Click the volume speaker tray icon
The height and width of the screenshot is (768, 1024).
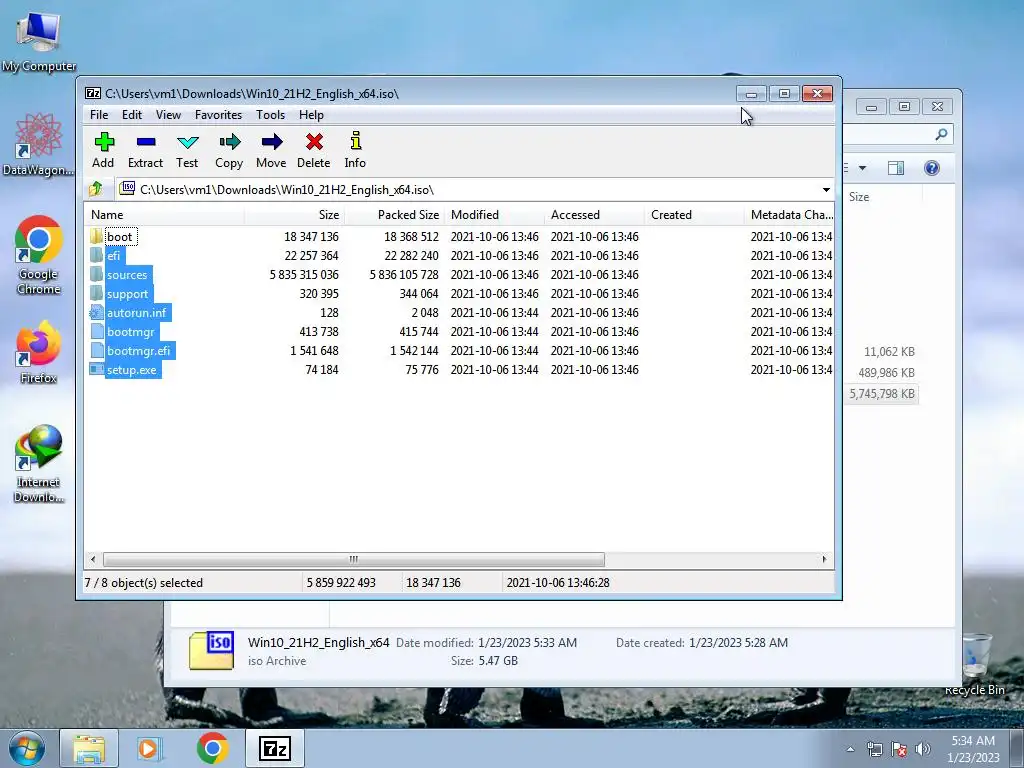tap(923, 749)
